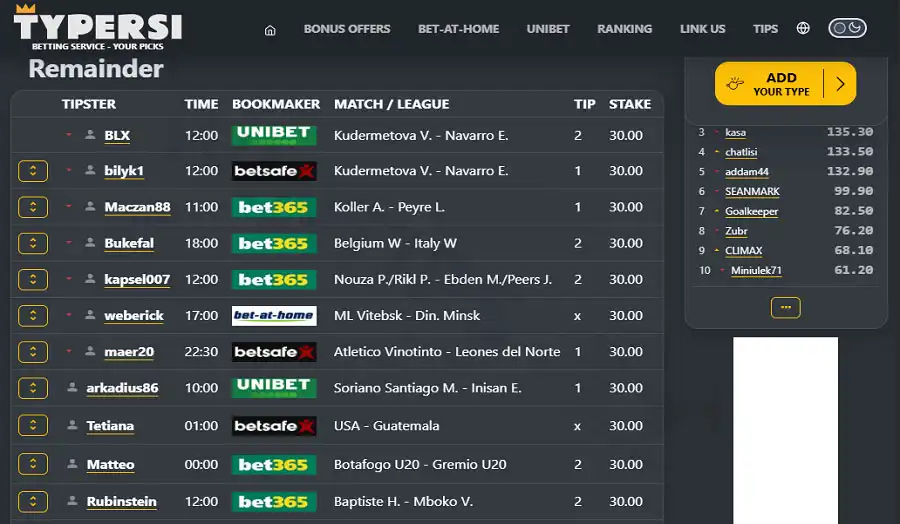Open tipster Rubinstein profile link
Image resolution: width=900 pixels, height=524 pixels.
[x=121, y=502]
